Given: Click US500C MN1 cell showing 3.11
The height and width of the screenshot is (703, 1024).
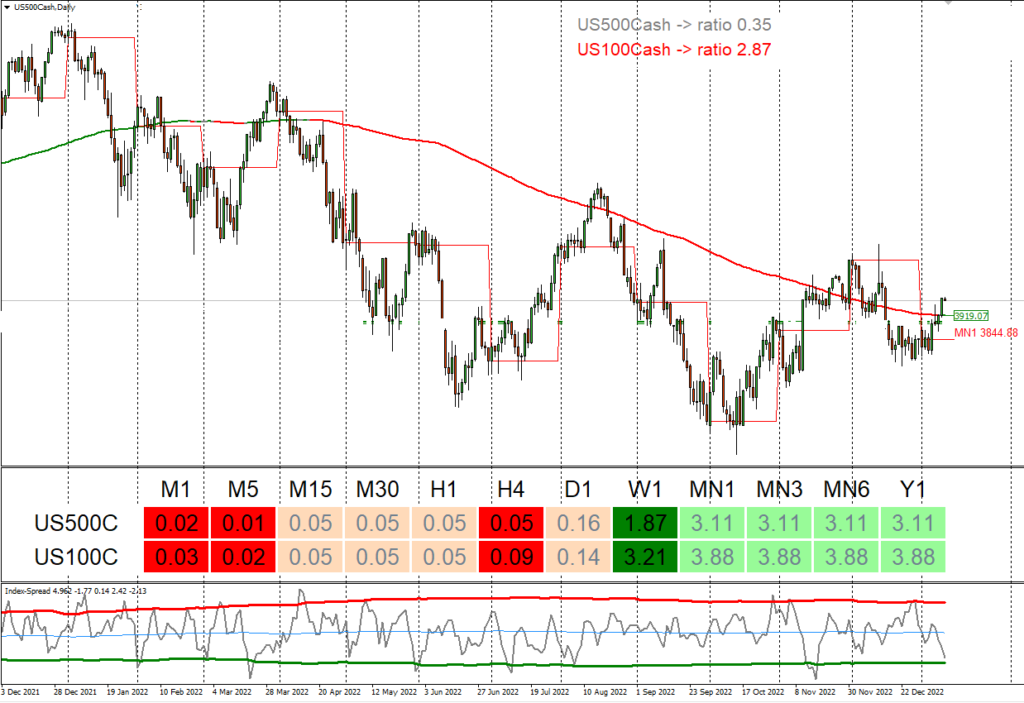Looking at the screenshot, I should click(712, 523).
